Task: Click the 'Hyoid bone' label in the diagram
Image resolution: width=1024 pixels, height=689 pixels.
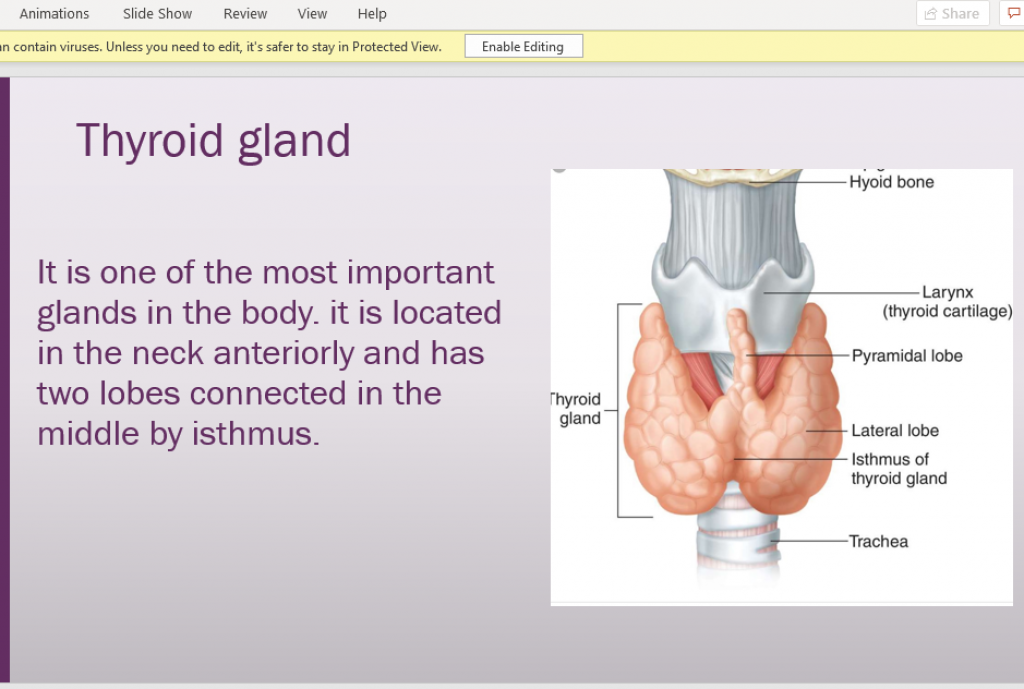Action: [891, 182]
